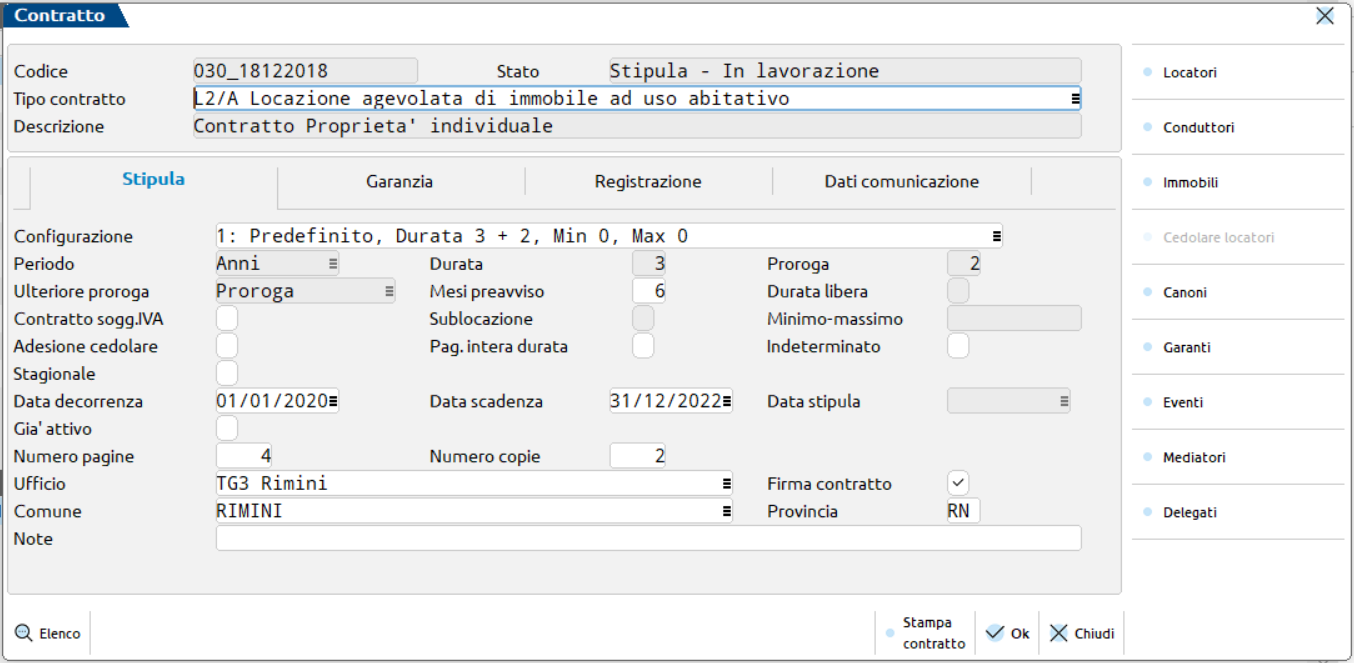Image resolution: width=1354 pixels, height=663 pixels.
Task: Switch to the Registrazione tab
Action: tap(647, 181)
